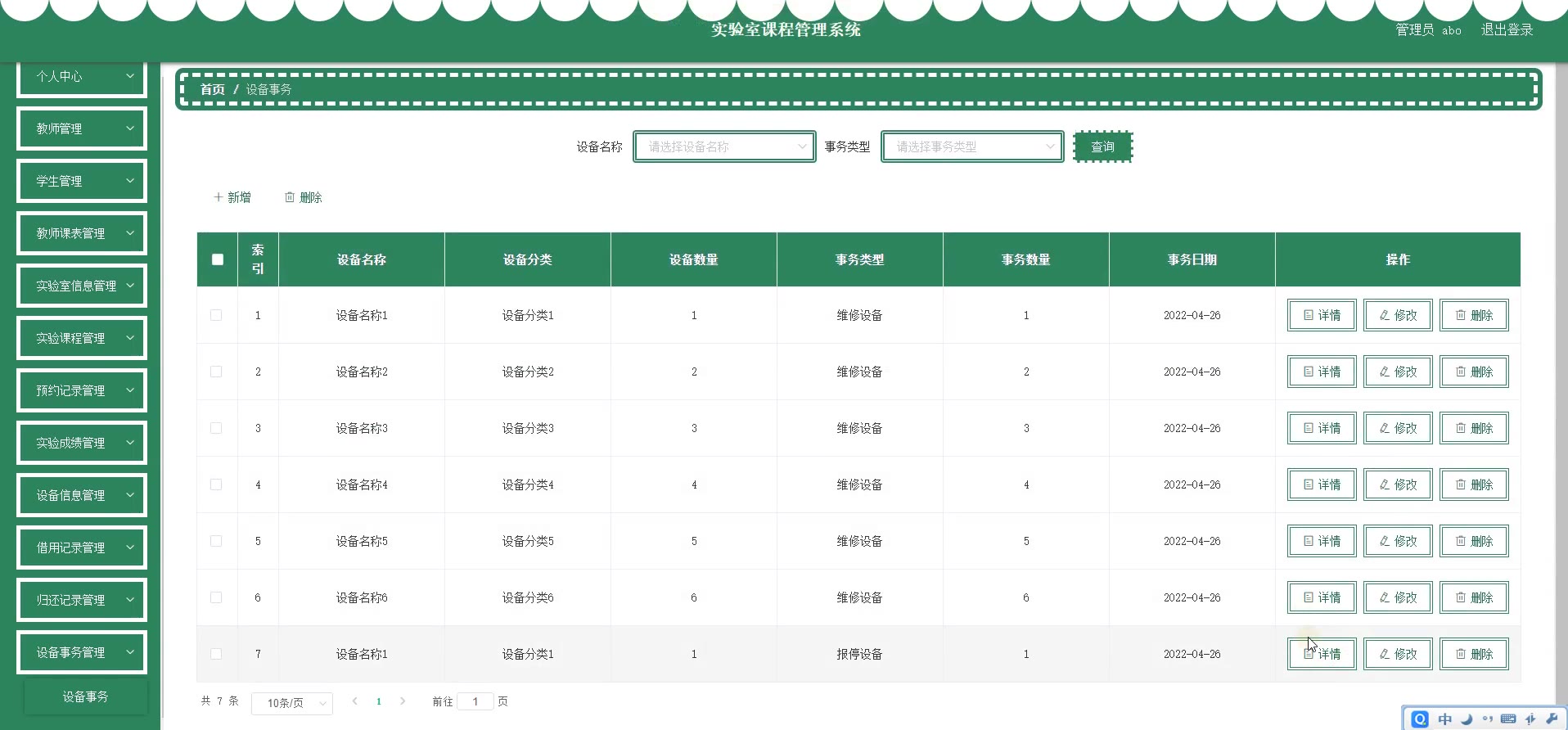Click the 删除 batch delete button above table
Screen dimensions: 1568x730
(x=304, y=197)
